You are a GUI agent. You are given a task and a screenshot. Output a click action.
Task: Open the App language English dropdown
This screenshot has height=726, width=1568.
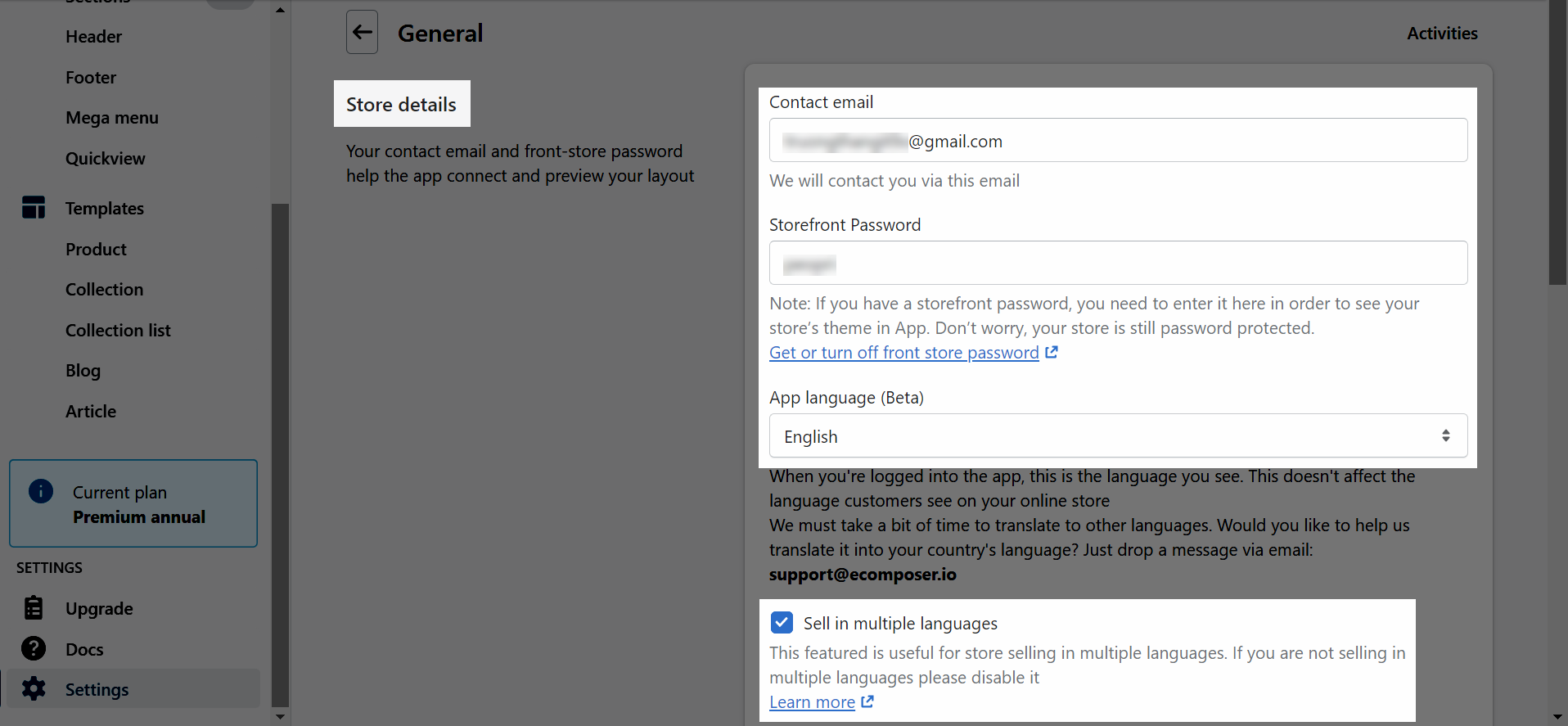(1118, 436)
